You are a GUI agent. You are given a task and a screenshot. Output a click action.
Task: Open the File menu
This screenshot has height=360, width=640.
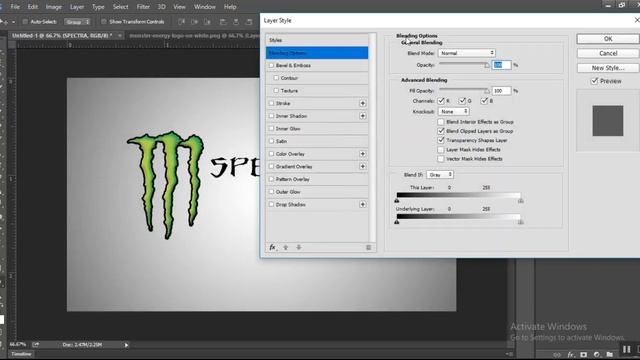pyautogui.click(x=15, y=7)
